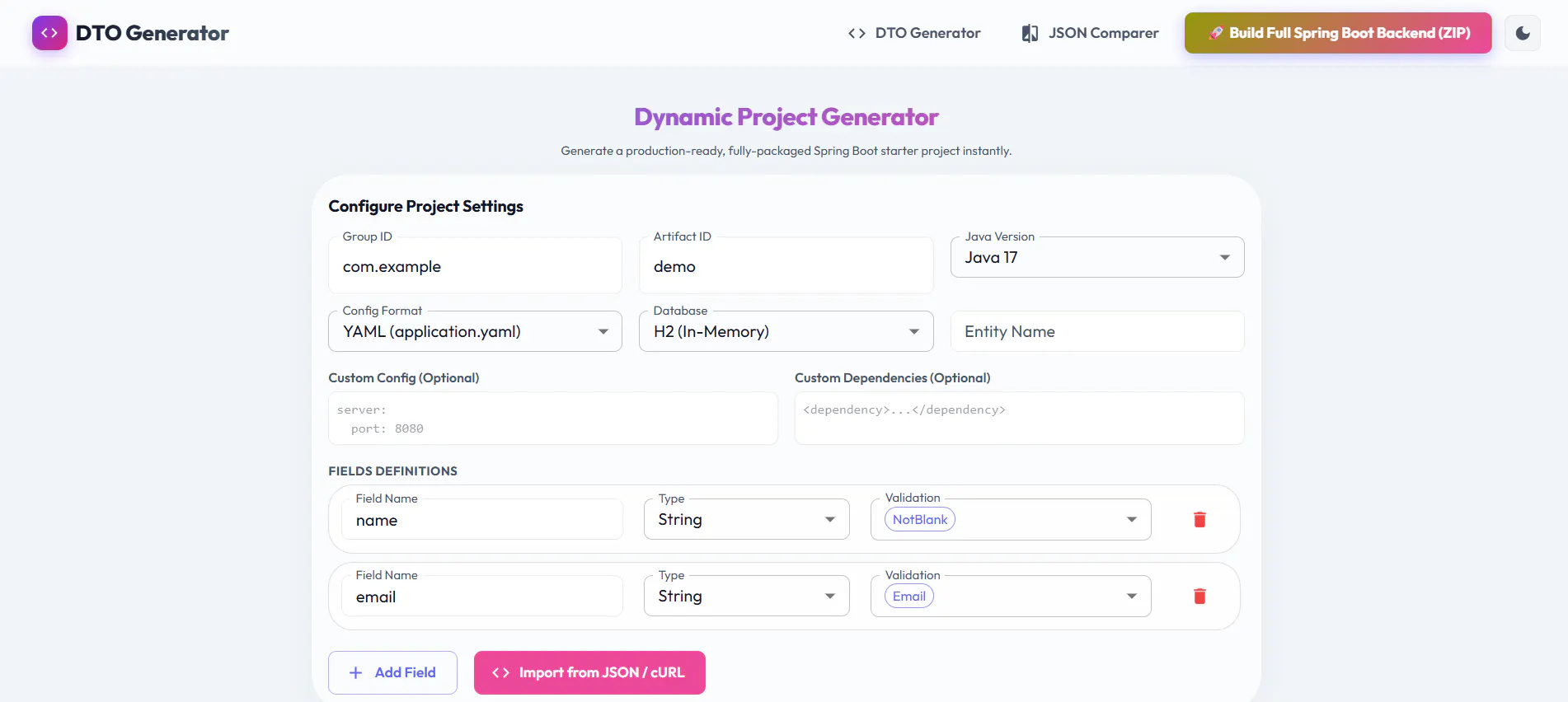
Task: Click the Entity Name input field
Action: (x=1097, y=331)
